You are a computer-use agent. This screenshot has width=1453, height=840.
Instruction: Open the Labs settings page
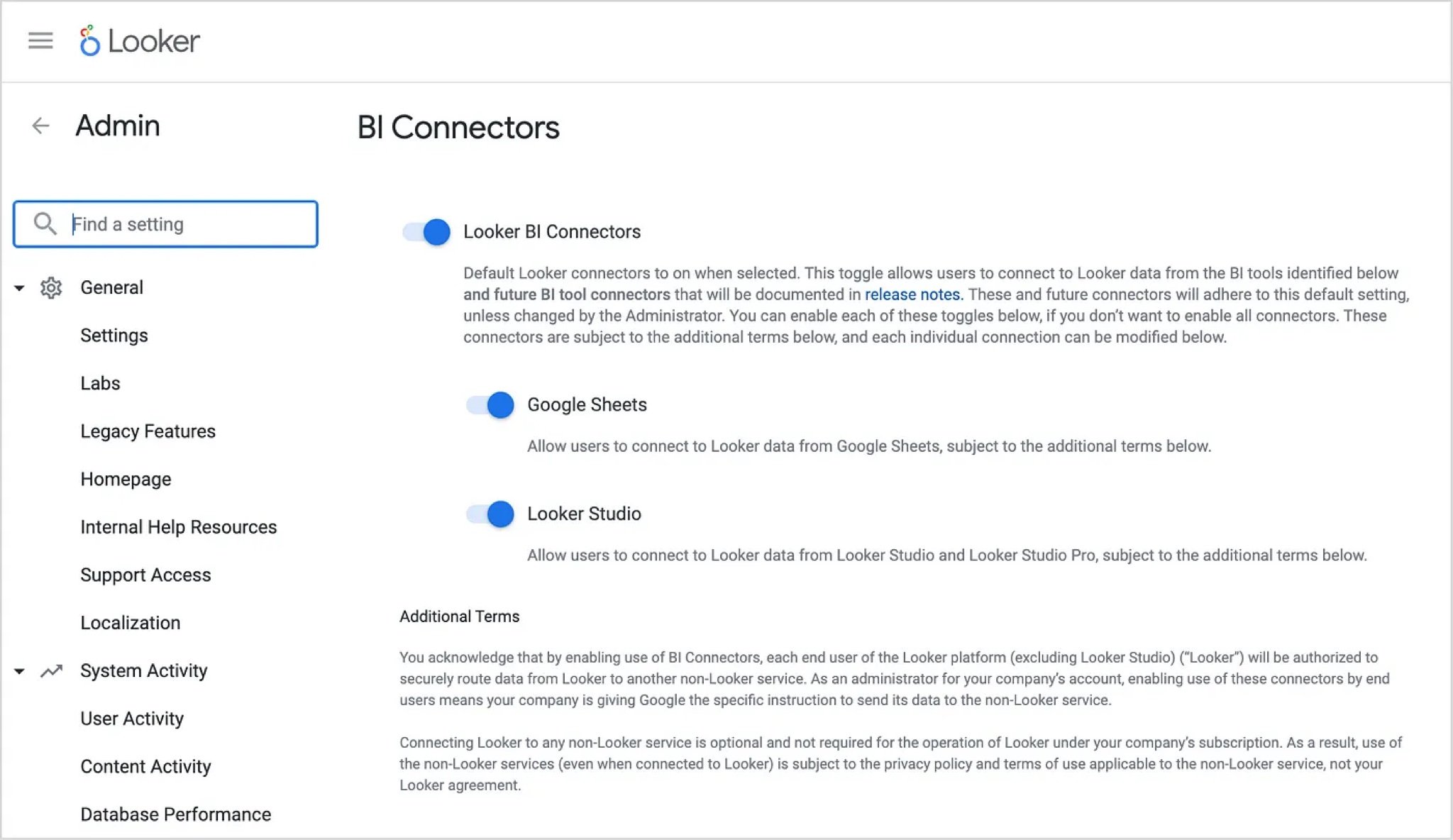point(100,384)
